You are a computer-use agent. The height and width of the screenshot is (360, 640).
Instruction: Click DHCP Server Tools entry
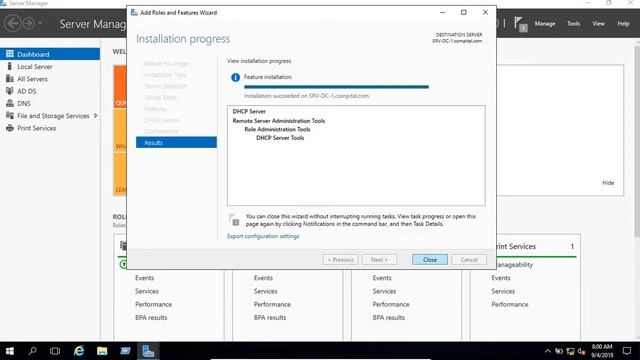280,138
